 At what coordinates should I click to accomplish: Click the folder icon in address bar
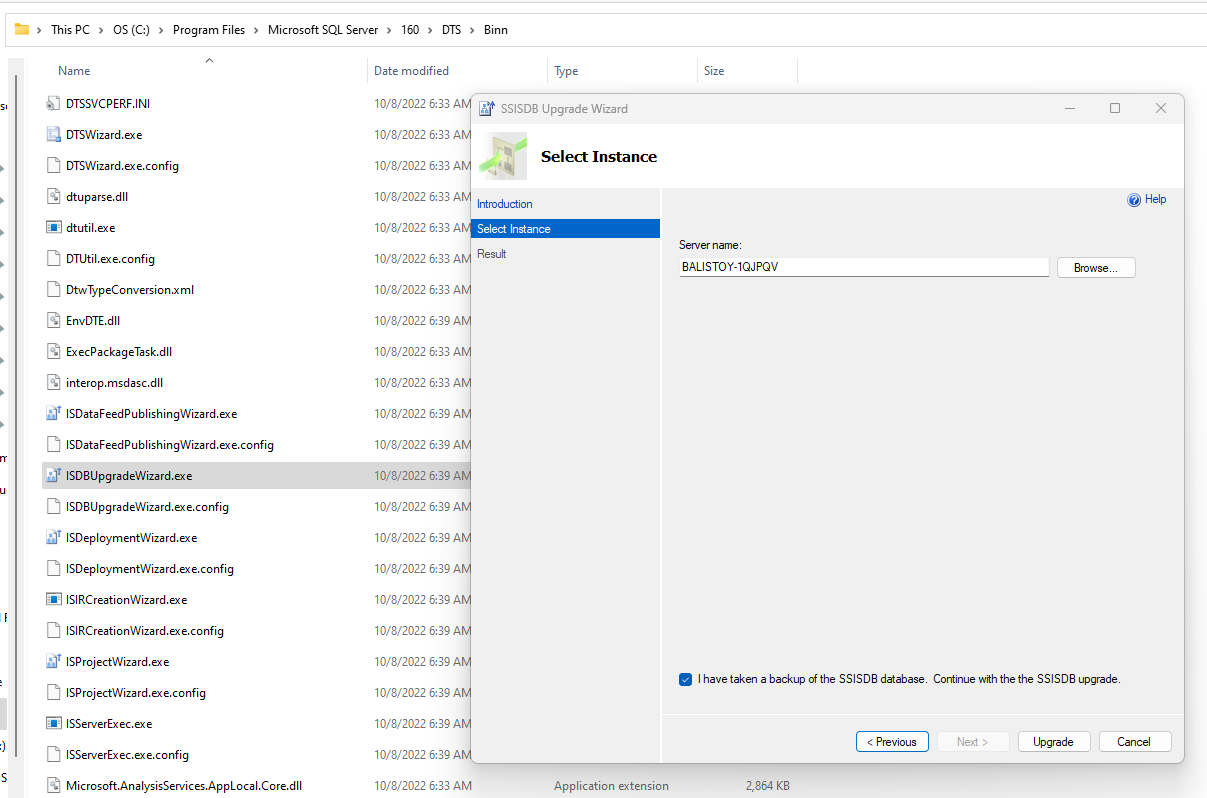pyautogui.click(x=21, y=29)
